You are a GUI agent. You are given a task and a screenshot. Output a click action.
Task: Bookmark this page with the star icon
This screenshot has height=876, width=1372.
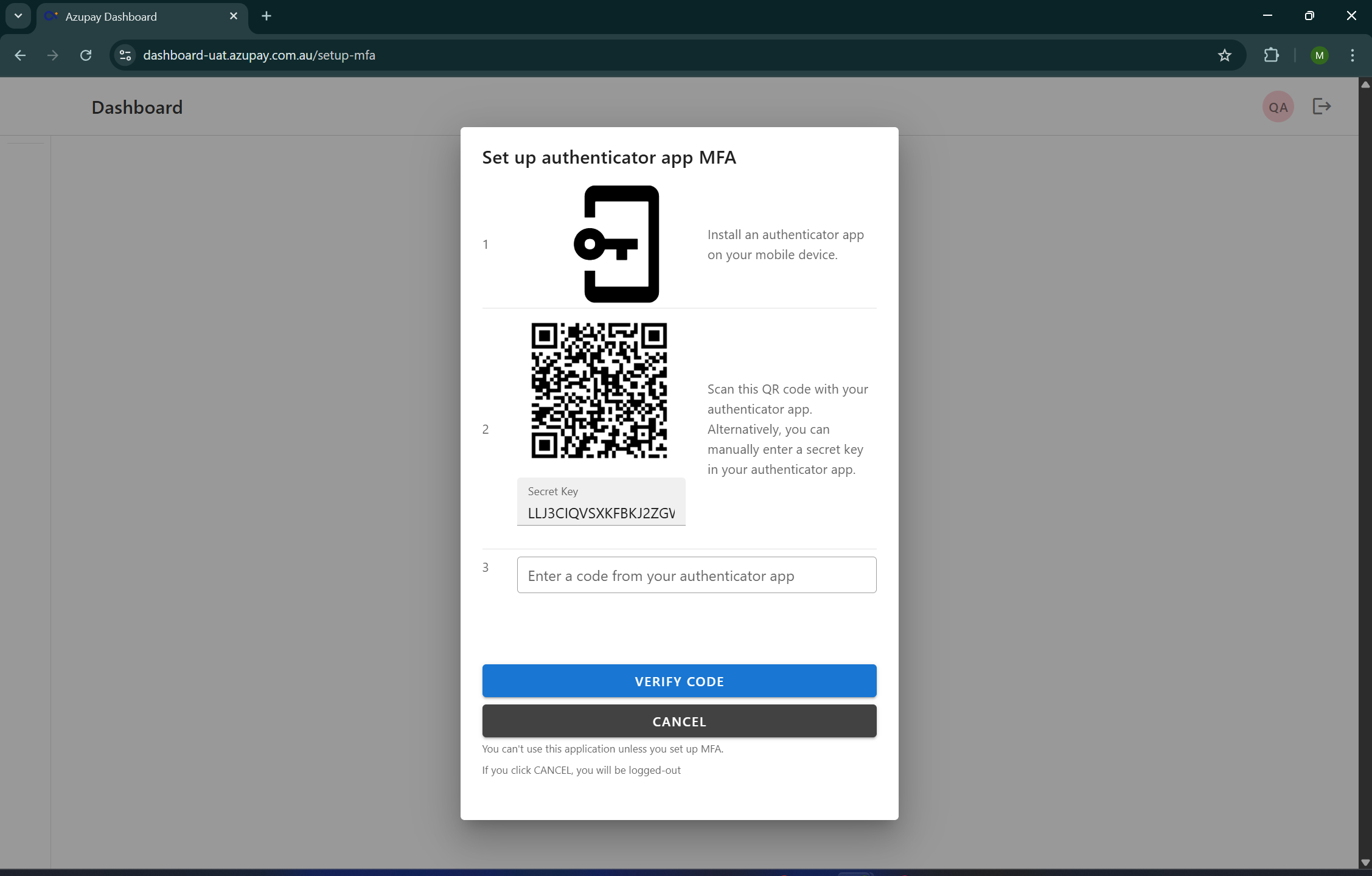point(1225,55)
